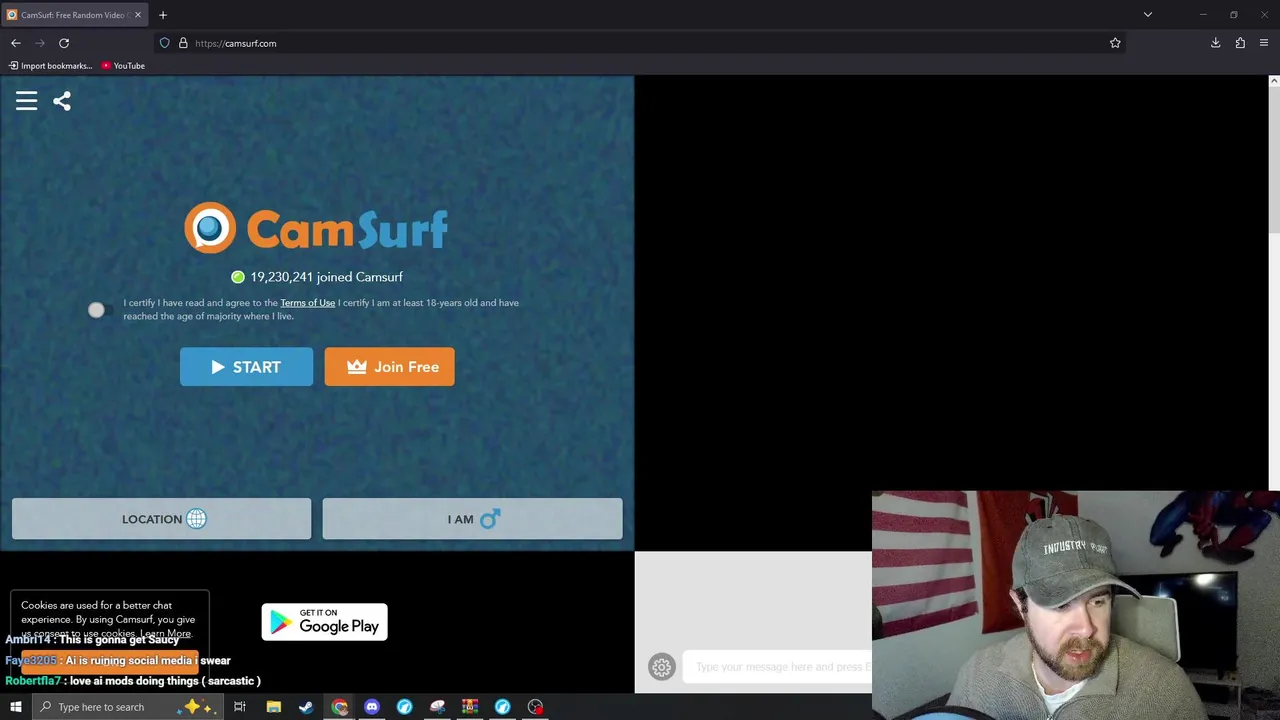Click the Get it on Google Play badge

[x=324, y=622]
